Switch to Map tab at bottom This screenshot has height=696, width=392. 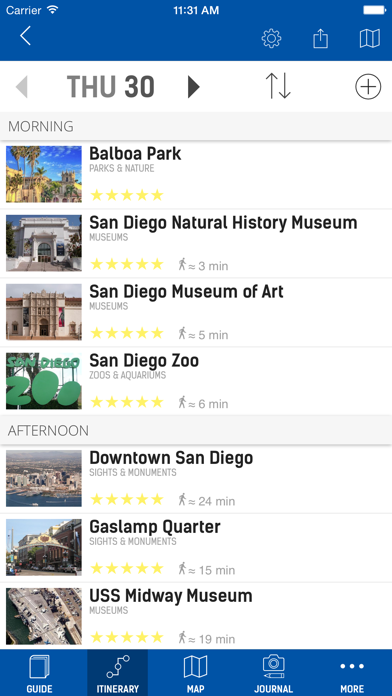[x=195, y=673]
